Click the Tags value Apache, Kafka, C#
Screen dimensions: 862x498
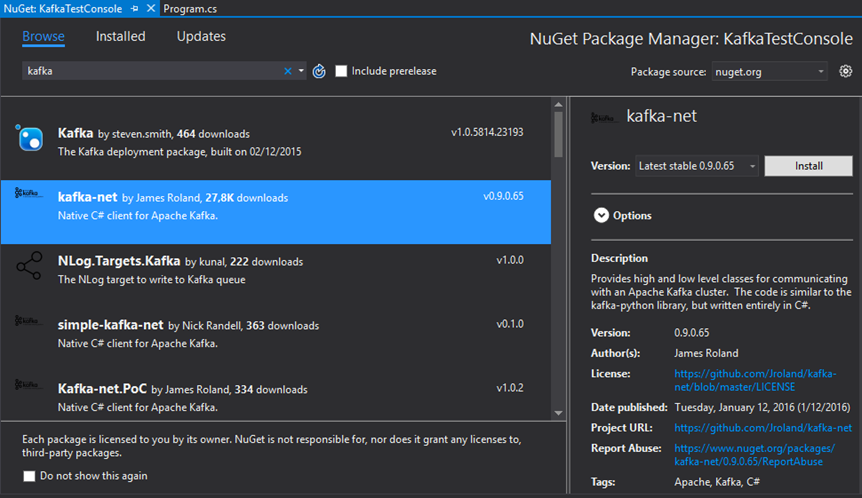pos(717,482)
